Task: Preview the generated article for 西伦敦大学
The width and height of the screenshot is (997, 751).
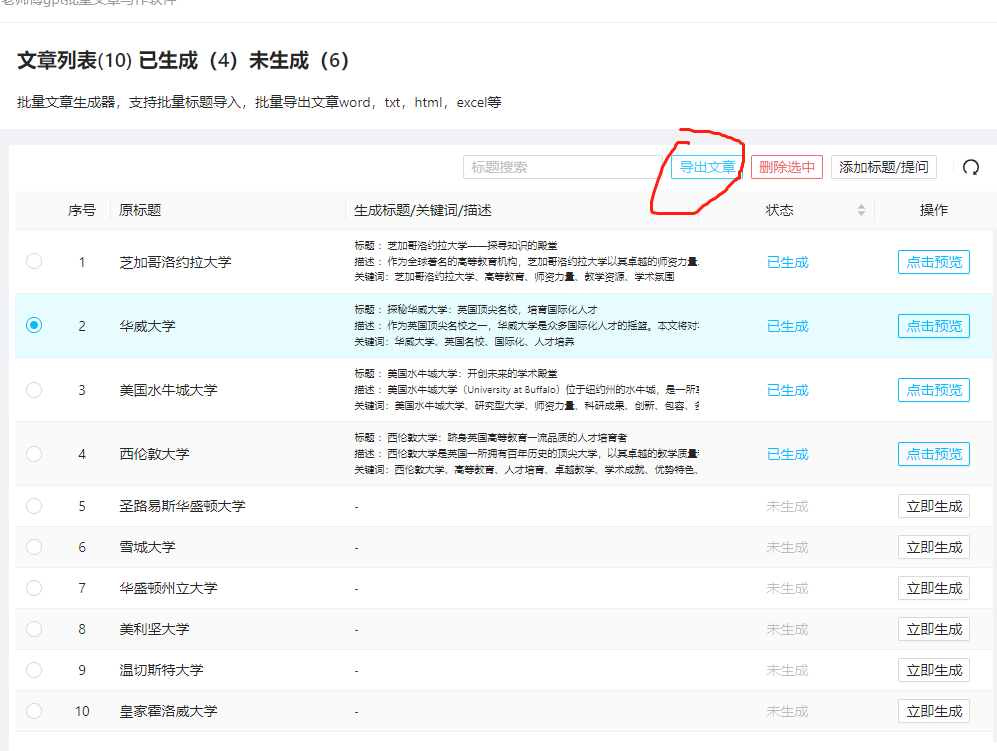Action: 933,453
